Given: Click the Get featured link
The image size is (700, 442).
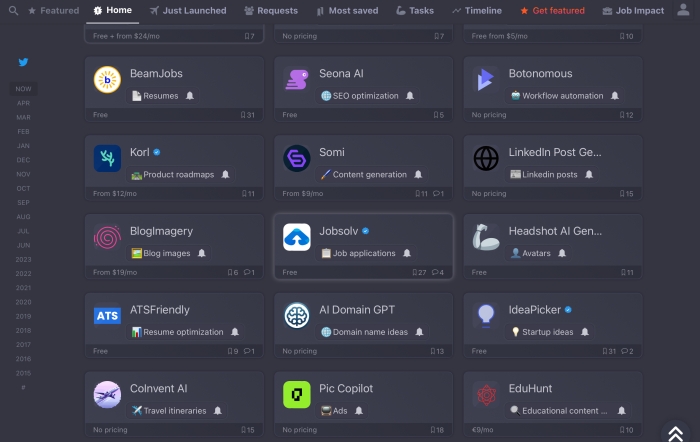Looking at the screenshot, I should coord(553,10).
